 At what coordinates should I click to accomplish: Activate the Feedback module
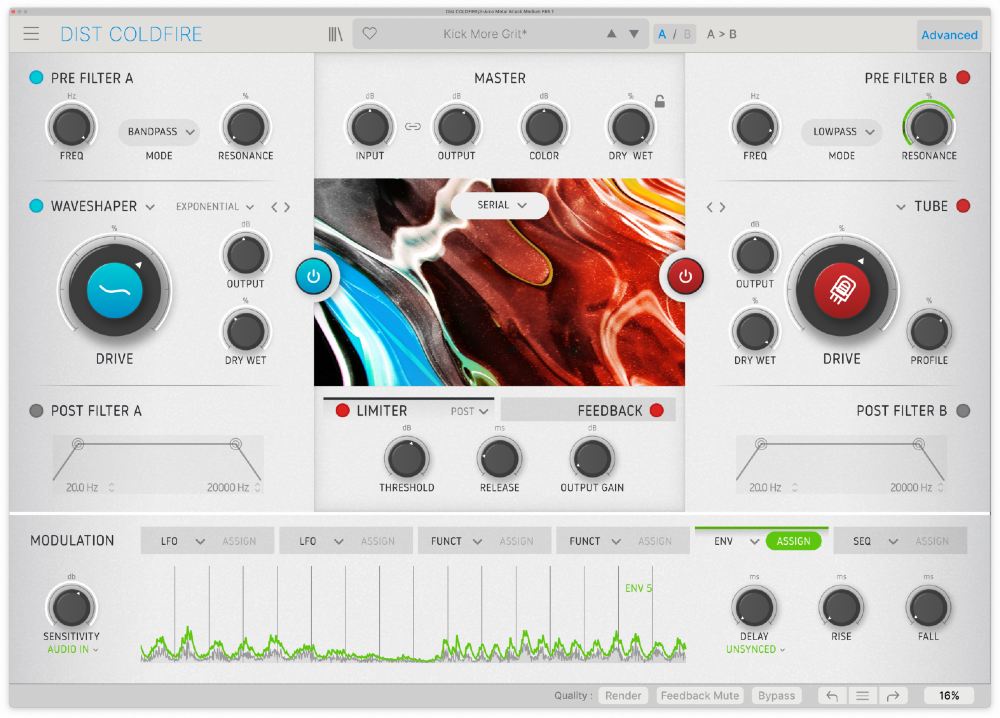[x=655, y=409]
